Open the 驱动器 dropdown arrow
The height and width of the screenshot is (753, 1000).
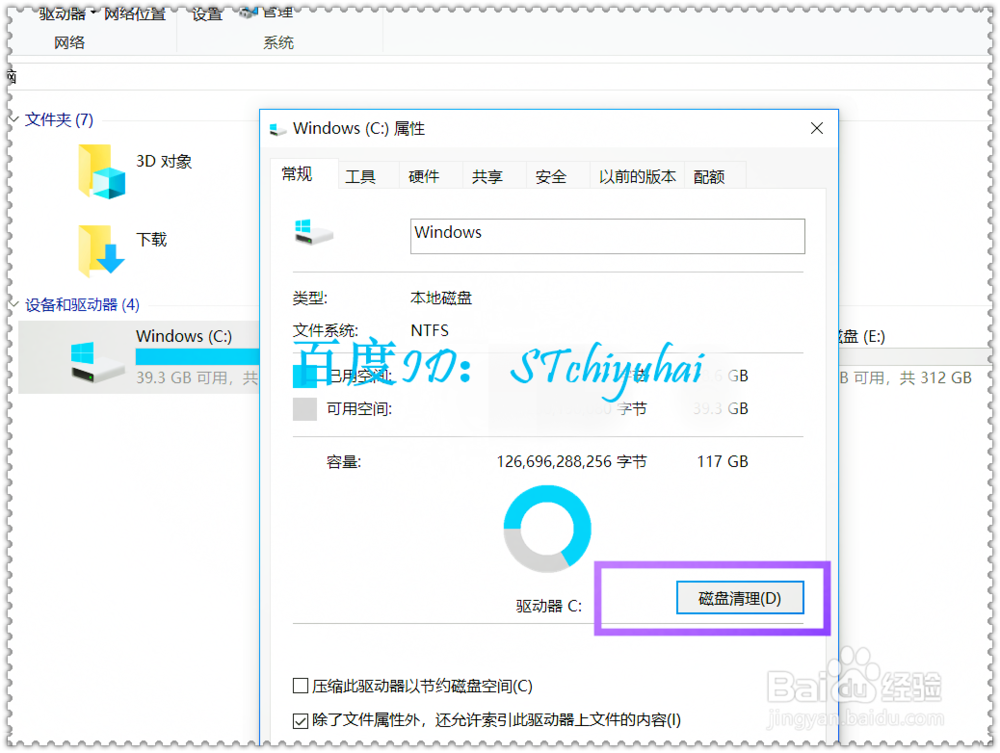coord(95,11)
